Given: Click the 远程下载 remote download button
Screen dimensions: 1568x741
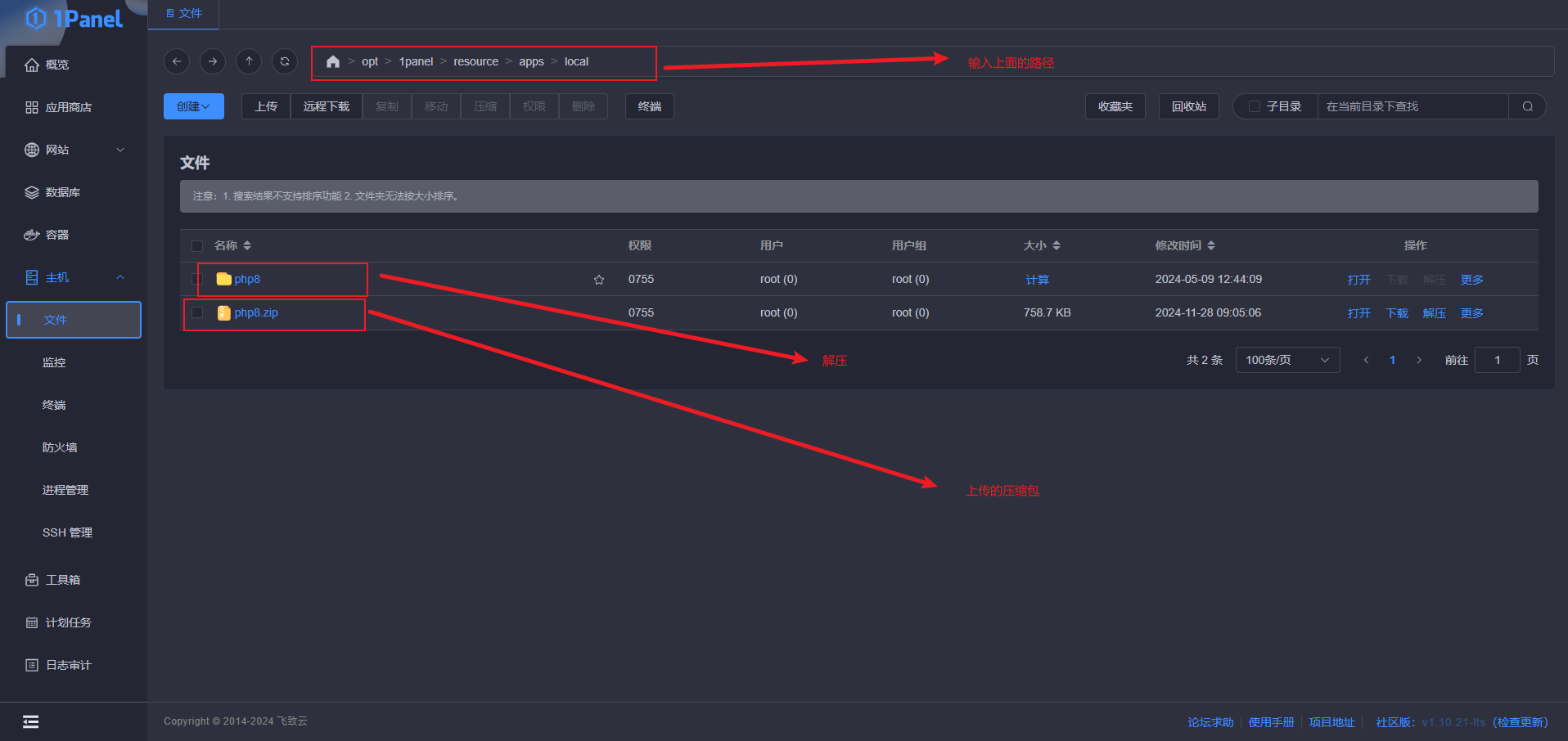Looking at the screenshot, I should 327,106.
